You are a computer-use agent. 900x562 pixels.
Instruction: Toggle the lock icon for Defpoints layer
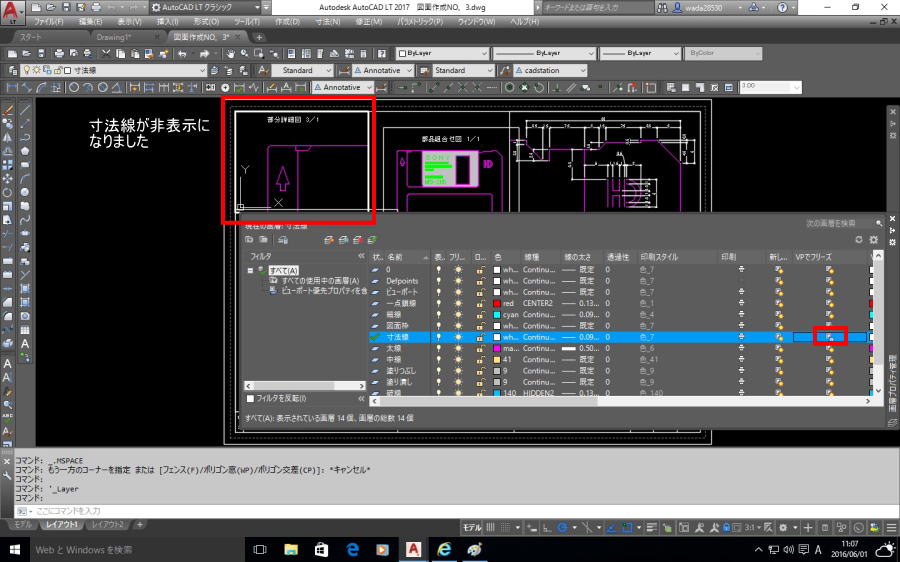(480, 281)
